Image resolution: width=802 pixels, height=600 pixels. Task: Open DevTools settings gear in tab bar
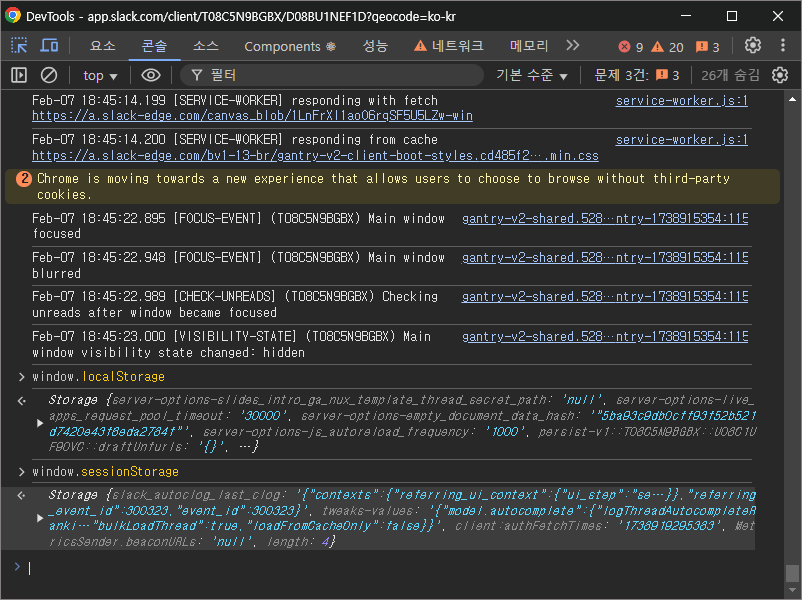[x=752, y=46]
